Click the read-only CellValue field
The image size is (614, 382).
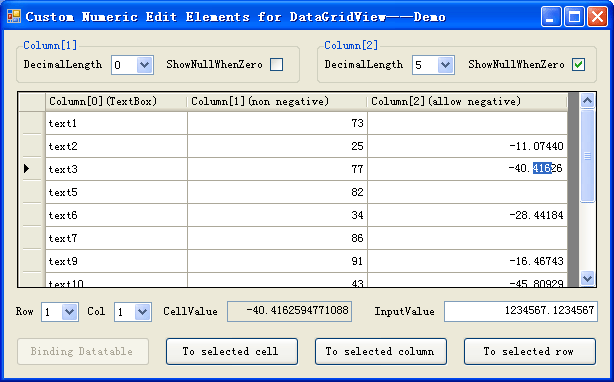pos(289,312)
